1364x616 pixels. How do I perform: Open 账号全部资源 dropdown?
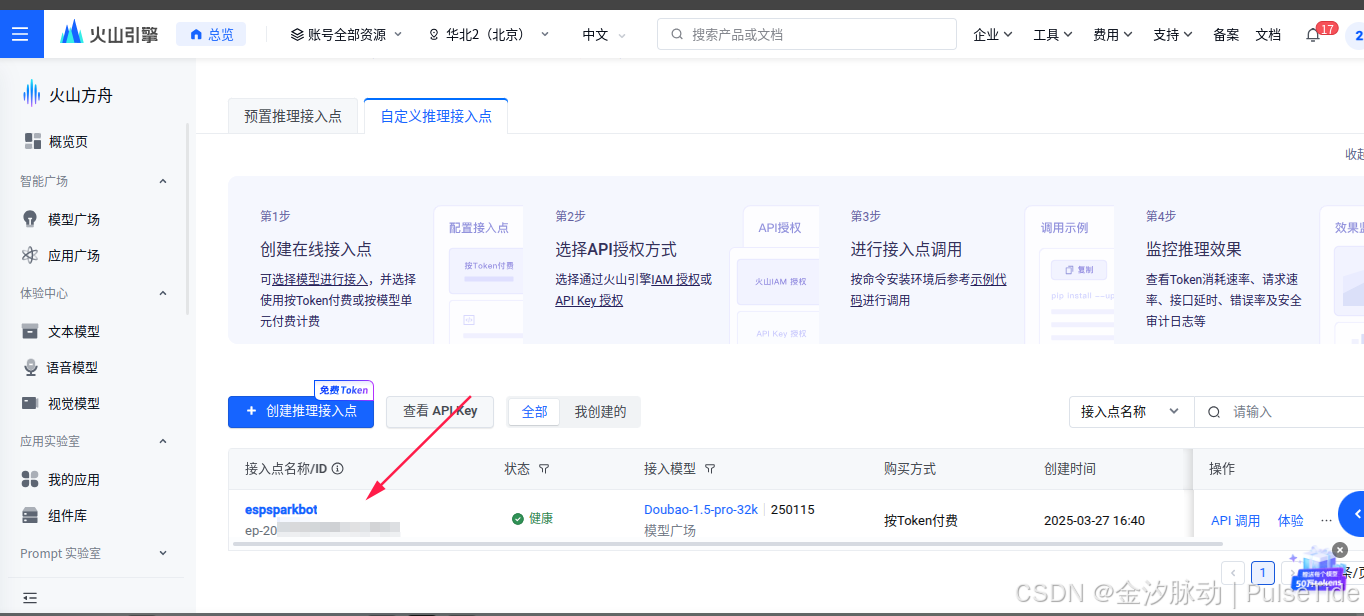[346, 34]
